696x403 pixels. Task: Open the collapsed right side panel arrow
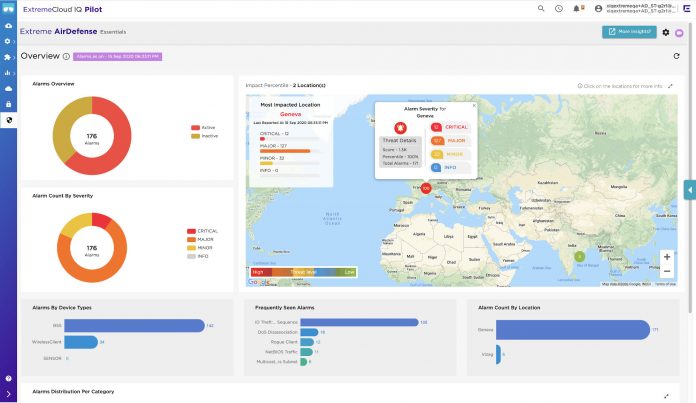pyautogui.click(x=689, y=189)
